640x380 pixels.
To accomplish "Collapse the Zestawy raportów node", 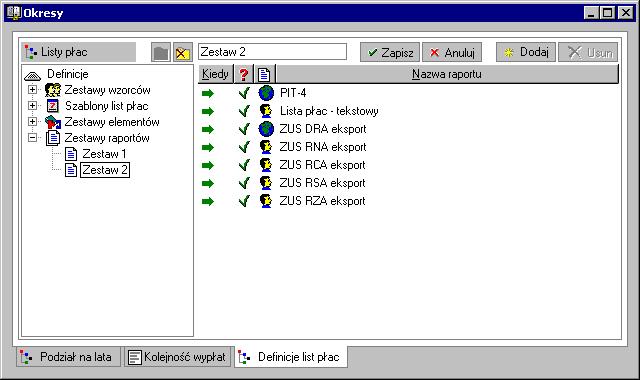I will [32, 138].
